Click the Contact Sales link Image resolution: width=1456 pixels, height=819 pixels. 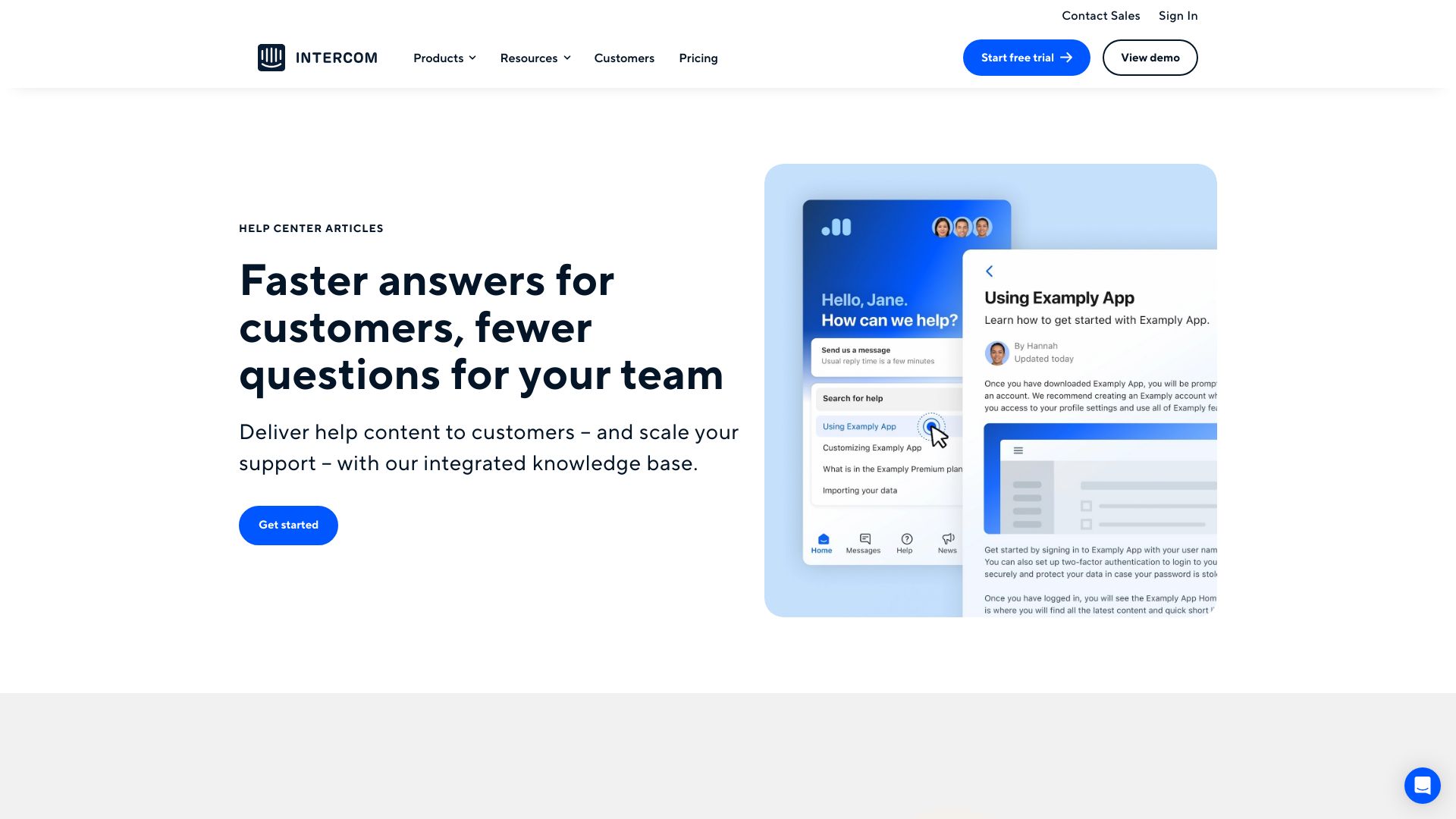(x=1101, y=15)
